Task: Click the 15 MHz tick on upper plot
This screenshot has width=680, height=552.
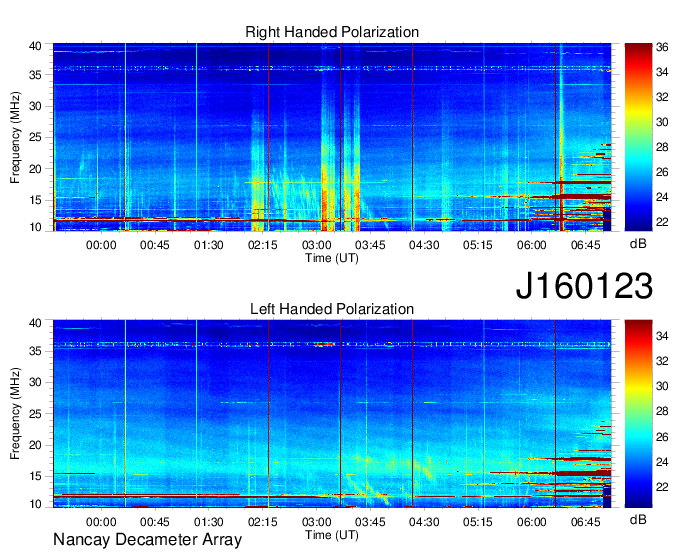Action: (x=35, y=200)
